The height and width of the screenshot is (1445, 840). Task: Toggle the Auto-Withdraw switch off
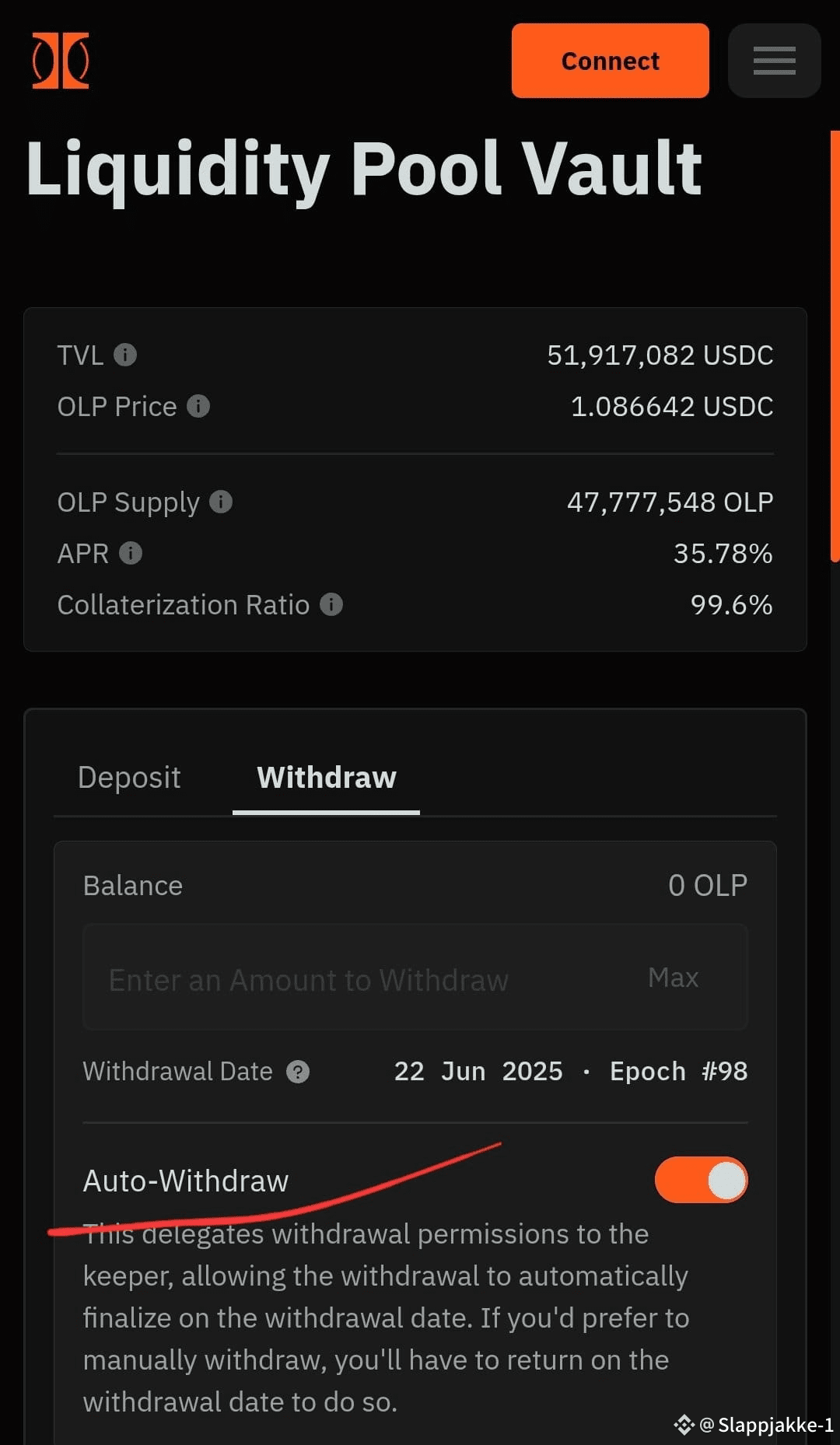click(x=701, y=1180)
